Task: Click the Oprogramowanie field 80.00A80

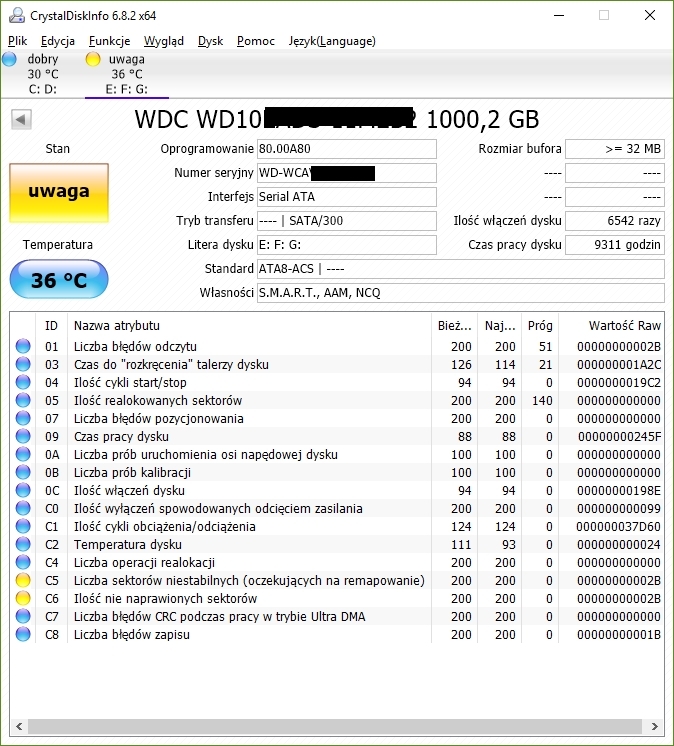Action: 346,149
